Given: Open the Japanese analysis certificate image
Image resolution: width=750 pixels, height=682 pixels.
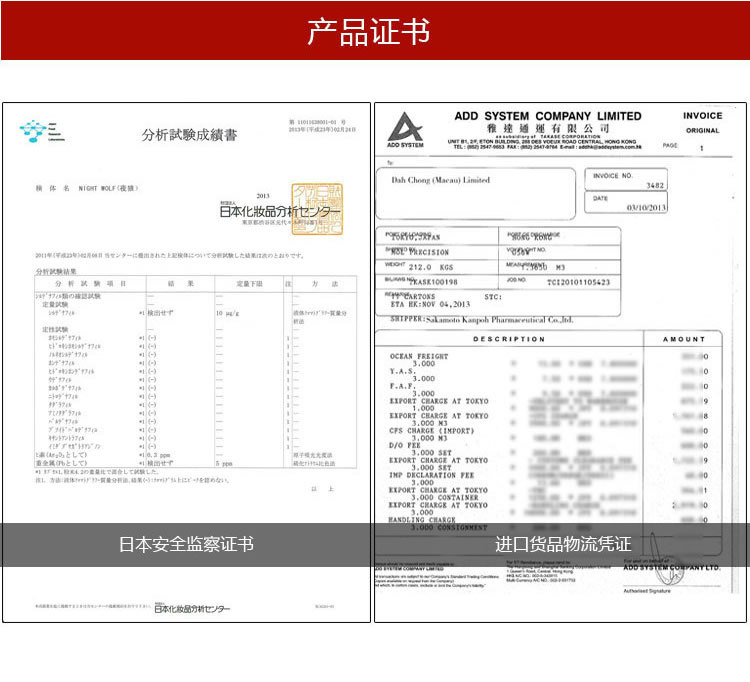Looking at the screenshot, I should pyautogui.click(x=187, y=362).
